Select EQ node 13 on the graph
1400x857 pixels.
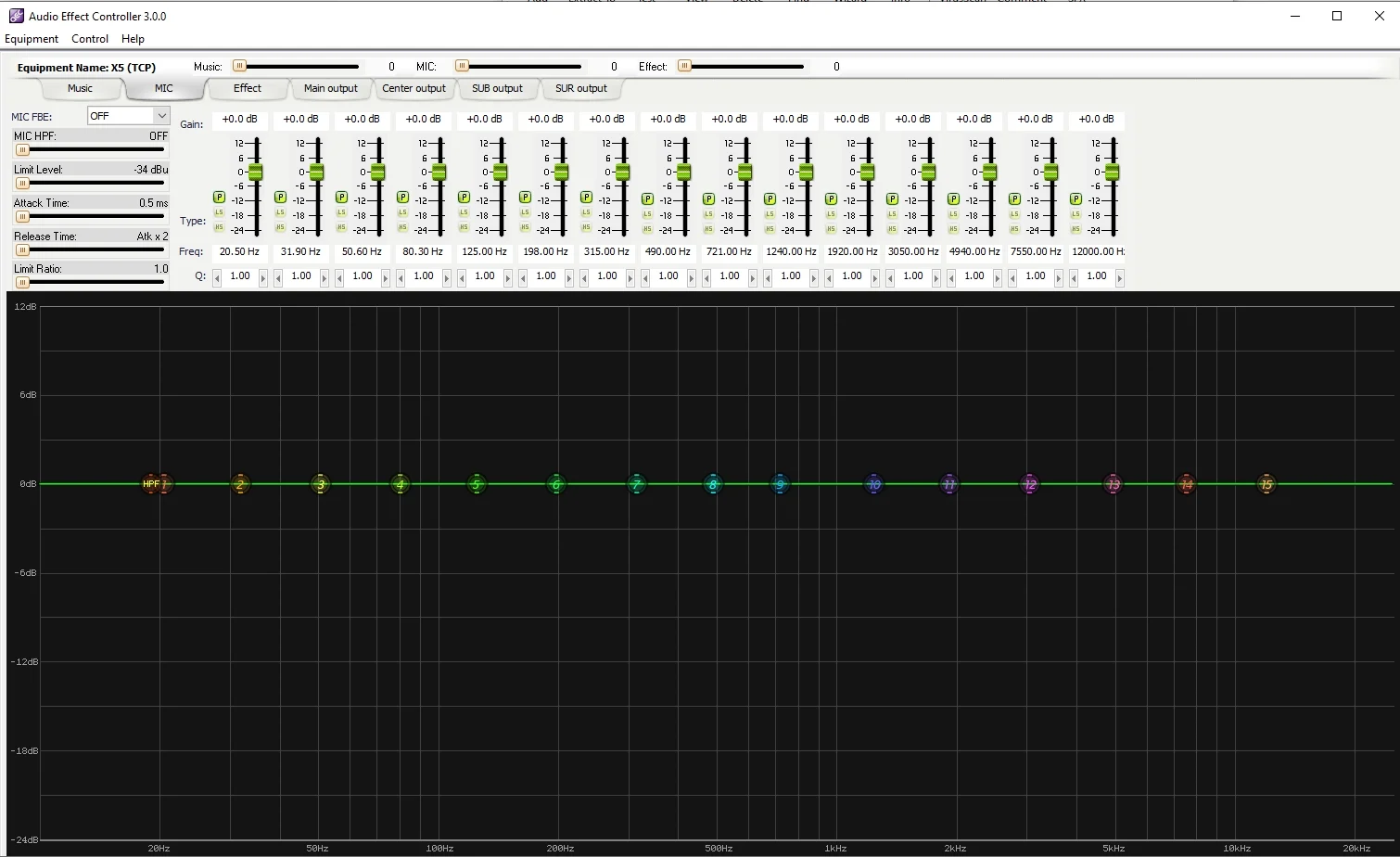[x=1113, y=484]
